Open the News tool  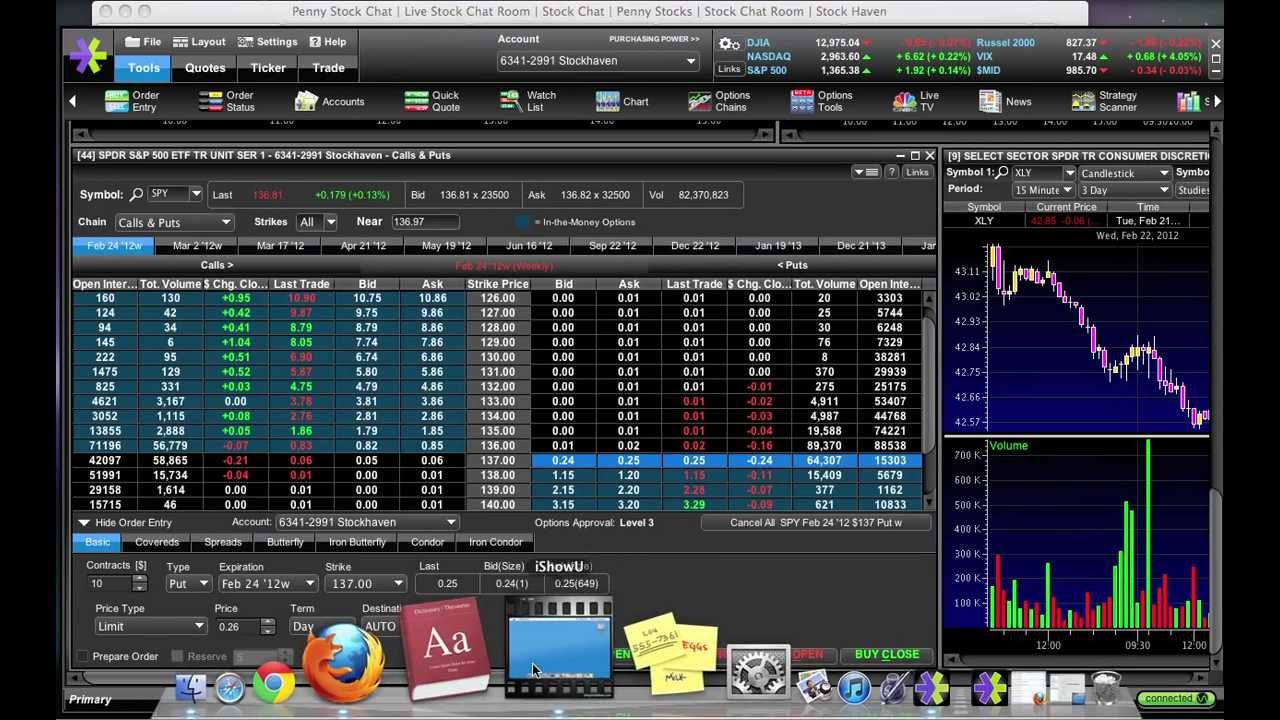click(1005, 101)
